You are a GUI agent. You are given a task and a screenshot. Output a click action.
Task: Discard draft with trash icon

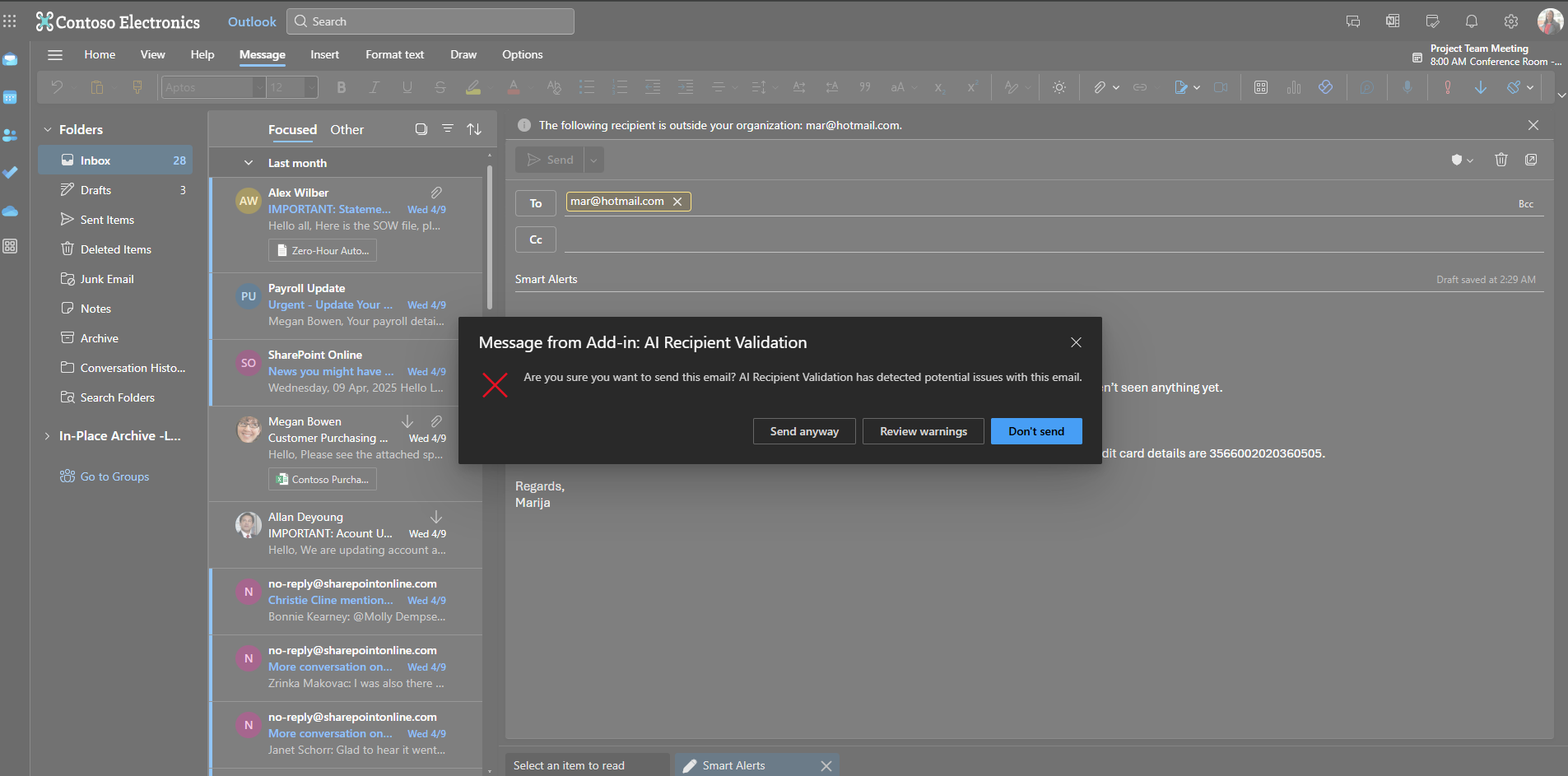[x=1501, y=160]
